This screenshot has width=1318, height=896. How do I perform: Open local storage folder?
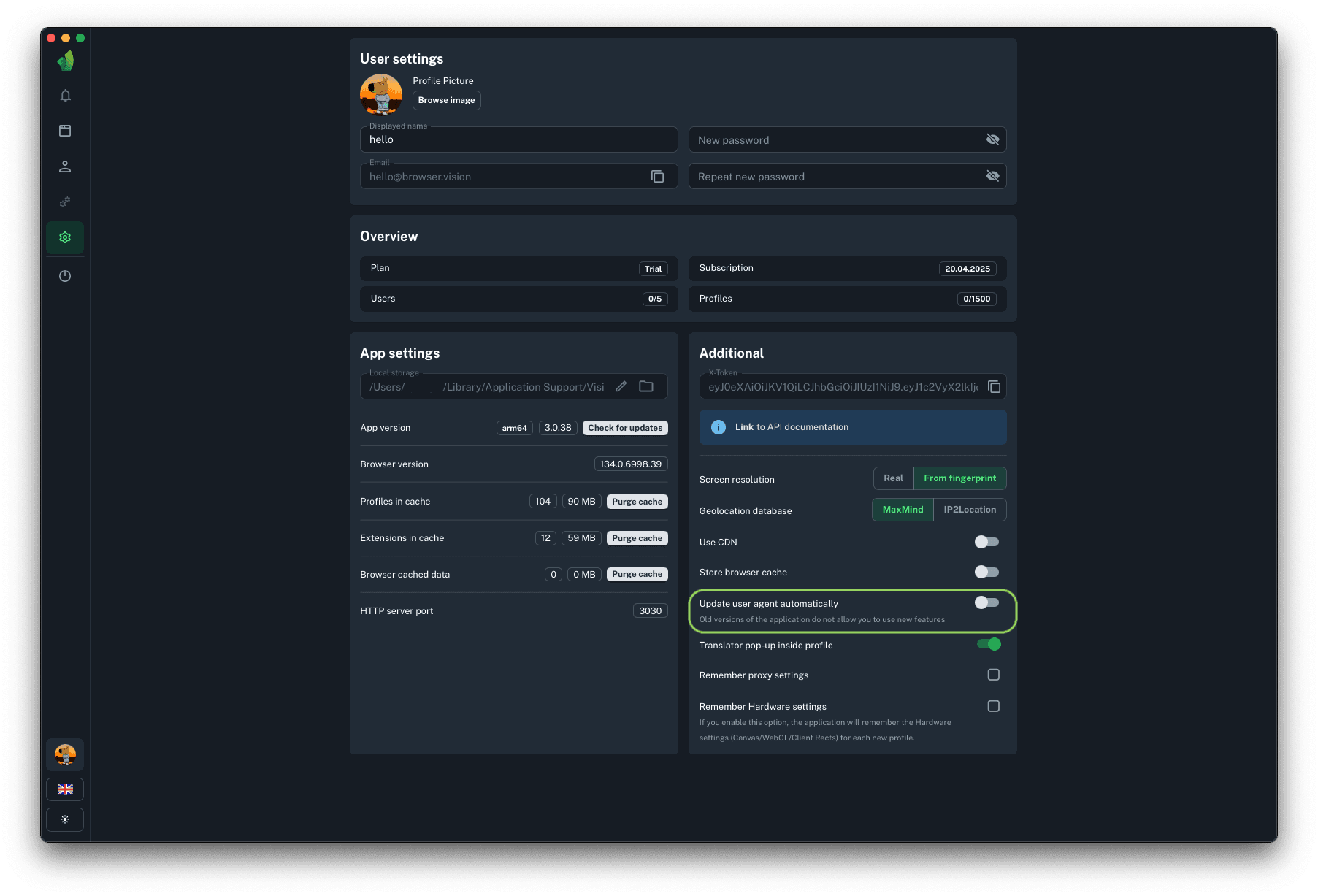(646, 387)
